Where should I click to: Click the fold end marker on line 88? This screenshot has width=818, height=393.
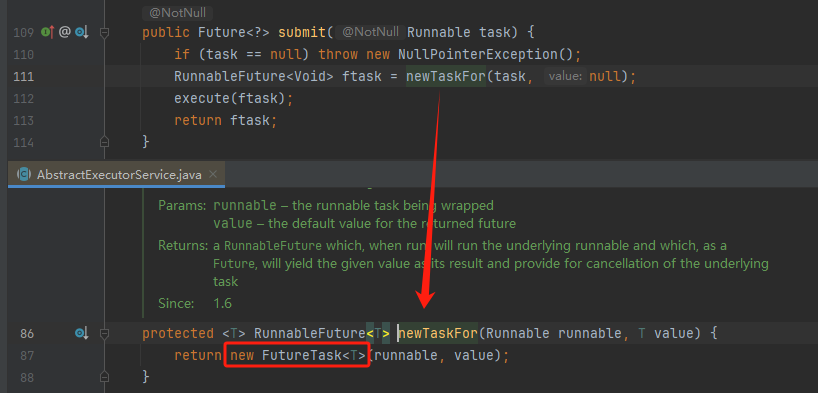tap(104, 376)
